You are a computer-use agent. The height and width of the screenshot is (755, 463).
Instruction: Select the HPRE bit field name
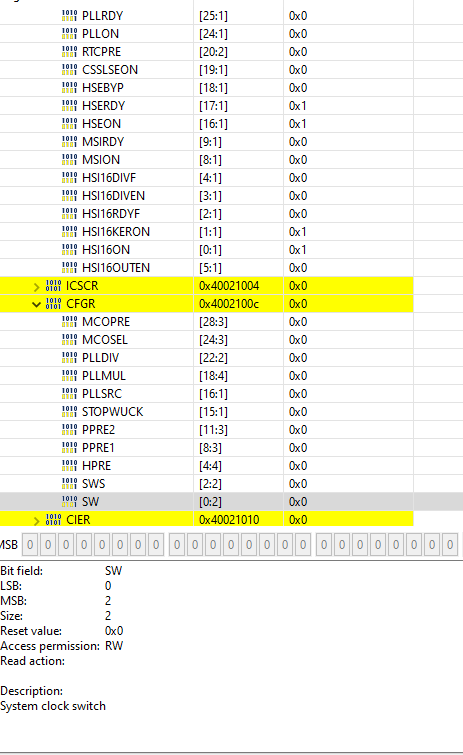[x=97, y=466]
